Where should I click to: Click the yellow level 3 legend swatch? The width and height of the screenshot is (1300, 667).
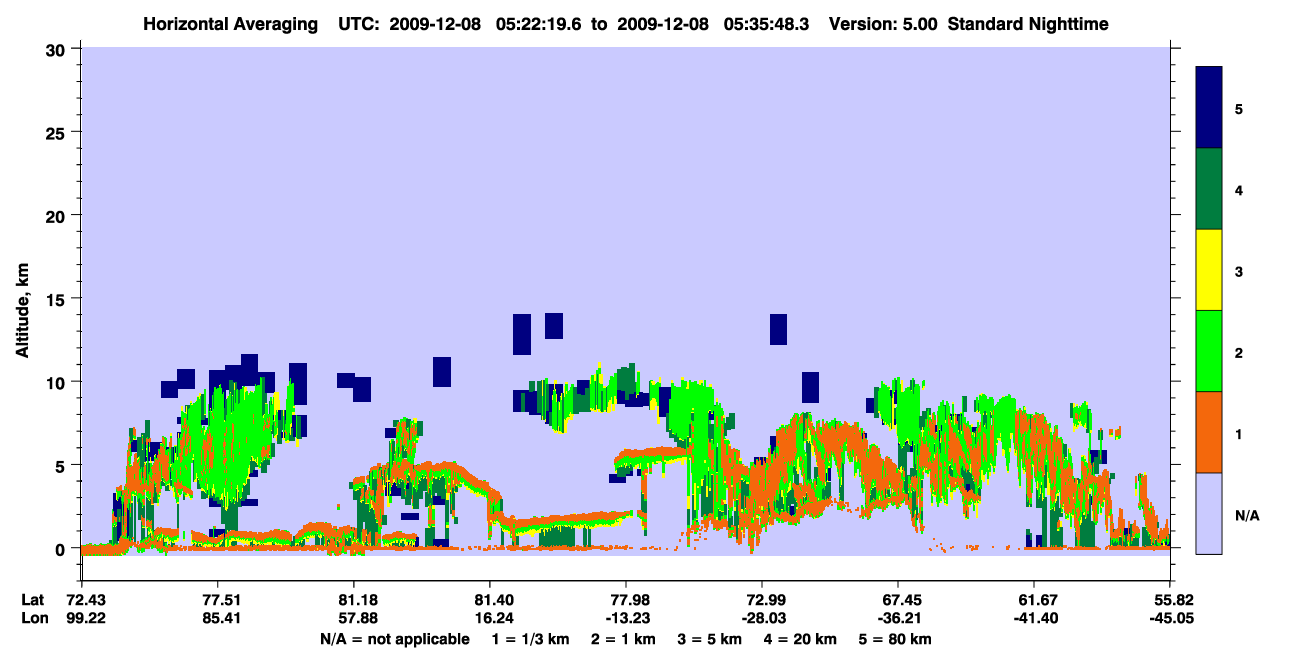(x=1209, y=270)
